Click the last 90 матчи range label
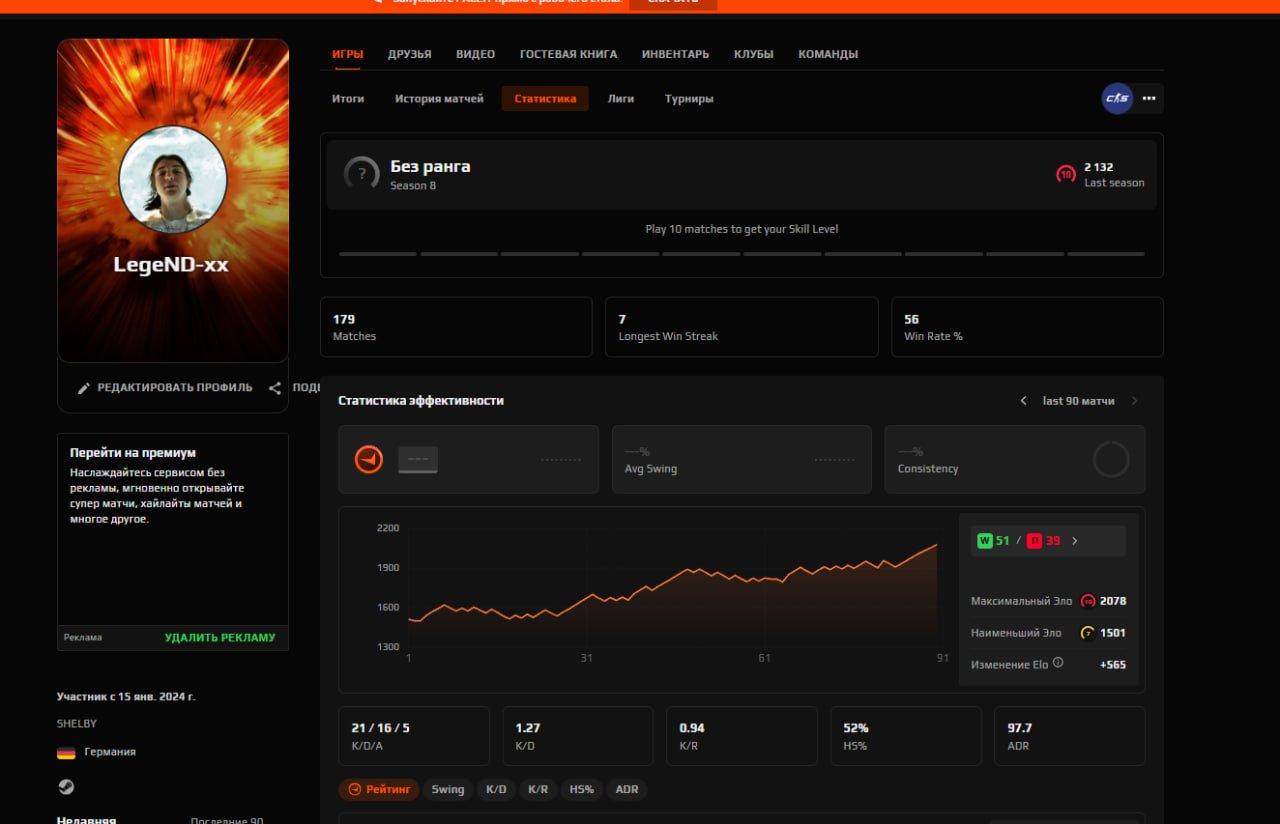Viewport: 1280px width, 824px height. pyautogui.click(x=1078, y=401)
